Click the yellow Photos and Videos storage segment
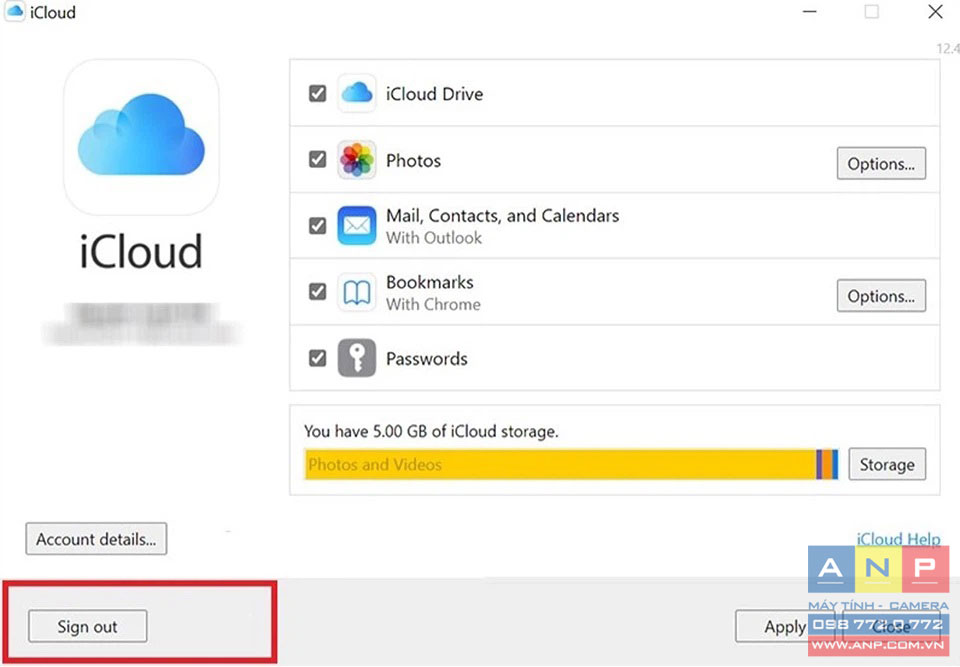 tap(560, 464)
